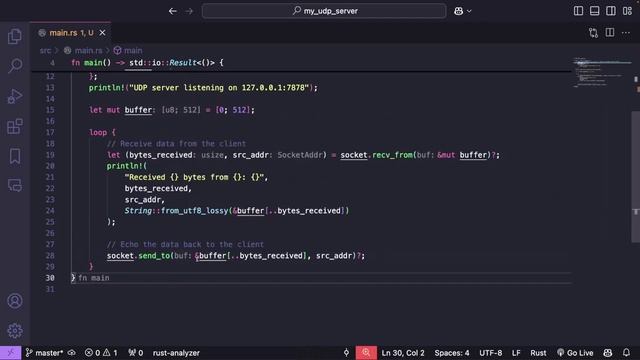Screen dimensions: 640x360
Task: Open the Manage settings gear
Action: [x=15, y=330]
